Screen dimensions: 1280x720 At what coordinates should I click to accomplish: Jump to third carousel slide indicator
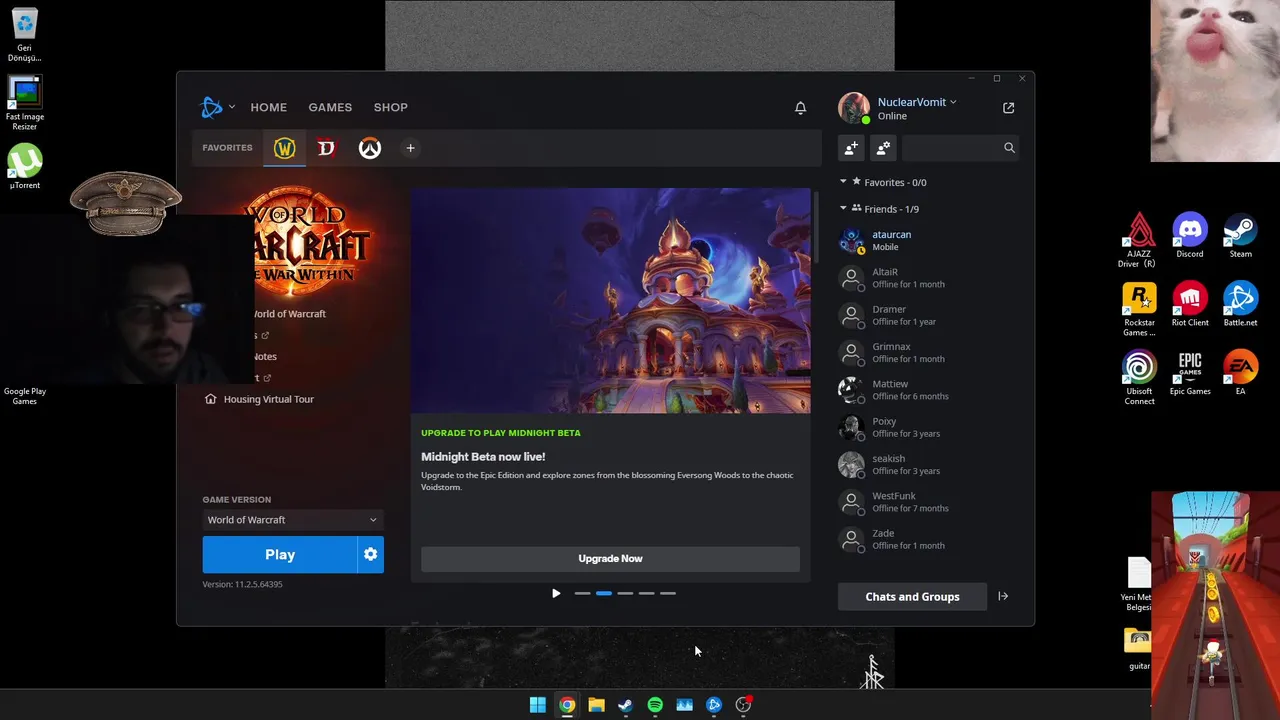click(x=625, y=593)
